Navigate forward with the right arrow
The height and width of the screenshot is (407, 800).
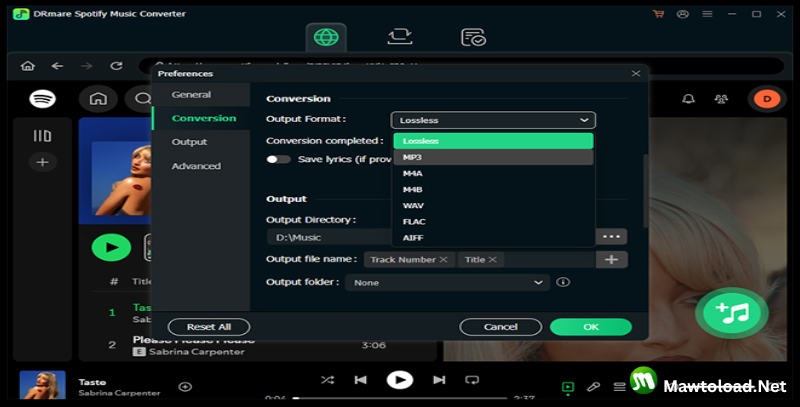pos(87,66)
